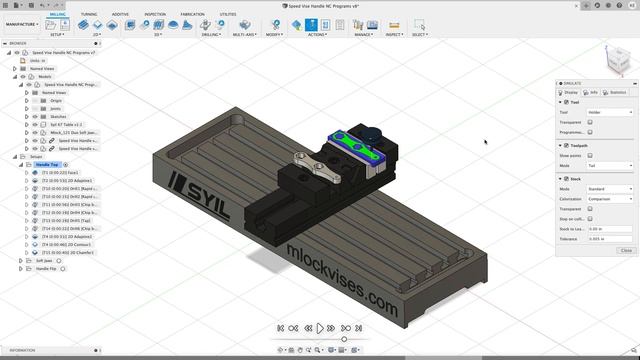Enable Transparent checkbox under Stock

click(x=590, y=209)
